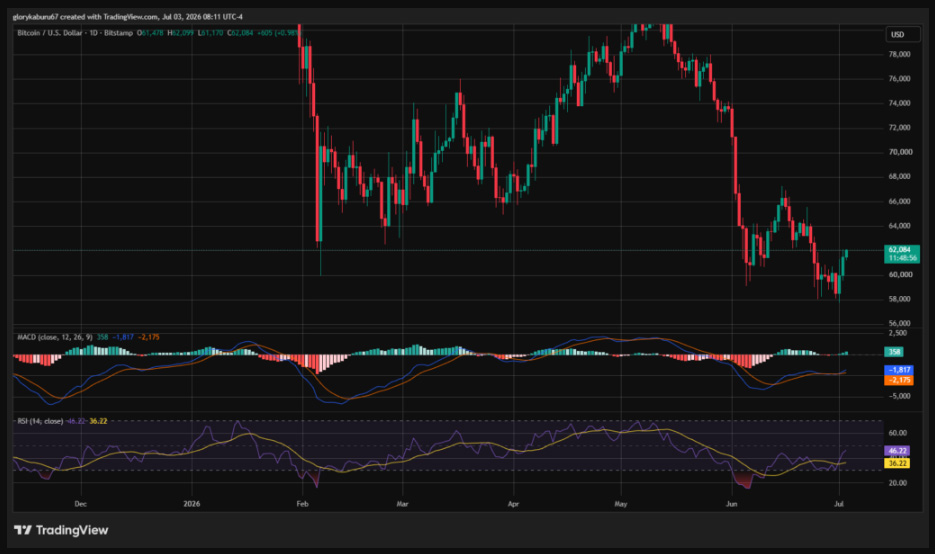The image size is (935, 554).
Task: Click the Jun label on the time axis
Action: point(732,504)
